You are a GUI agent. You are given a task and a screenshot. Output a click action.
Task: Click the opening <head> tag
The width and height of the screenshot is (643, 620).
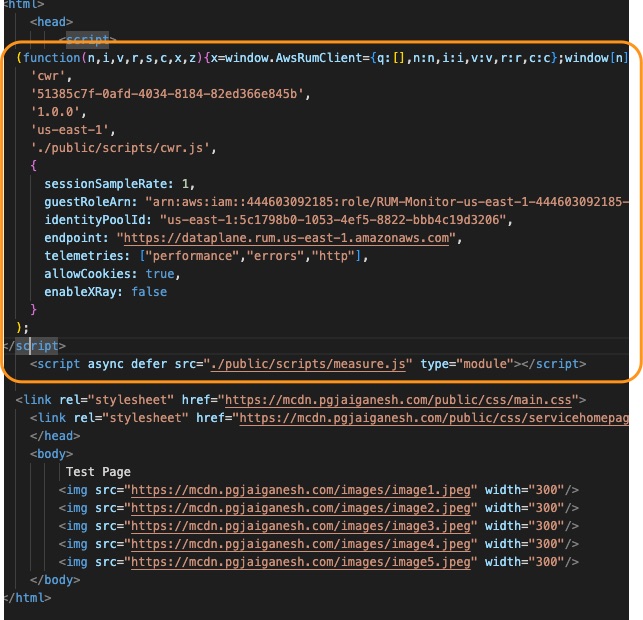tap(52, 22)
